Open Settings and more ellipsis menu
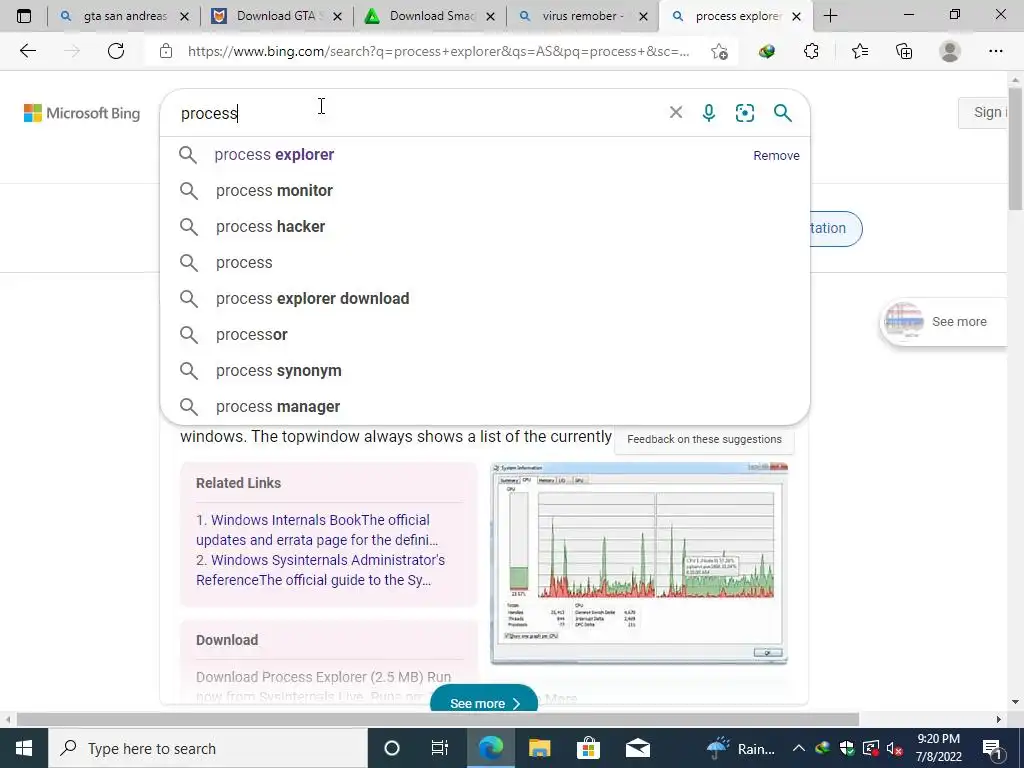 point(995,51)
